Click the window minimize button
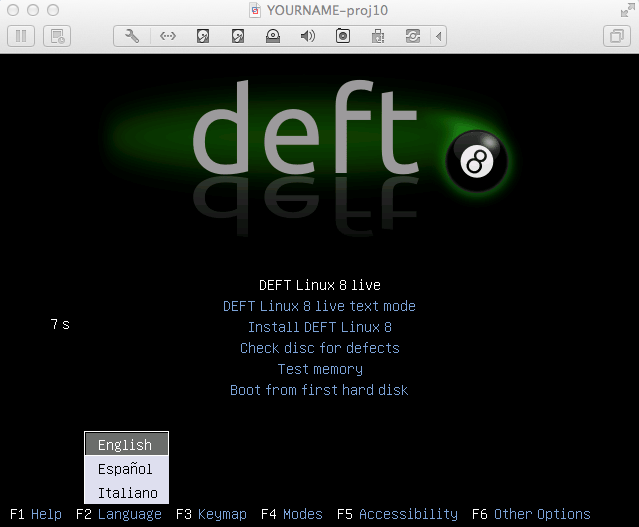 click(33, 10)
